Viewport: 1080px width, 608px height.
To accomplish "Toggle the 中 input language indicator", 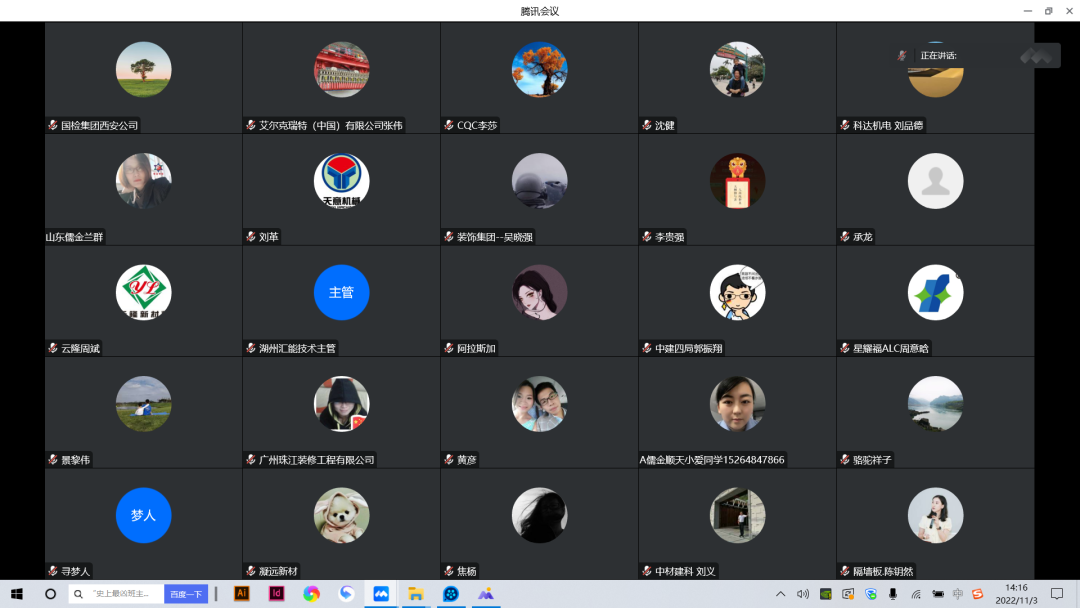I will [958, 594].
